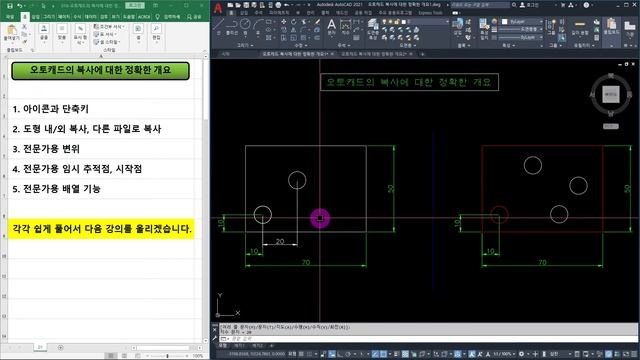Add a new sheet with the plus button
640x360 pixels.
[60, 348]
